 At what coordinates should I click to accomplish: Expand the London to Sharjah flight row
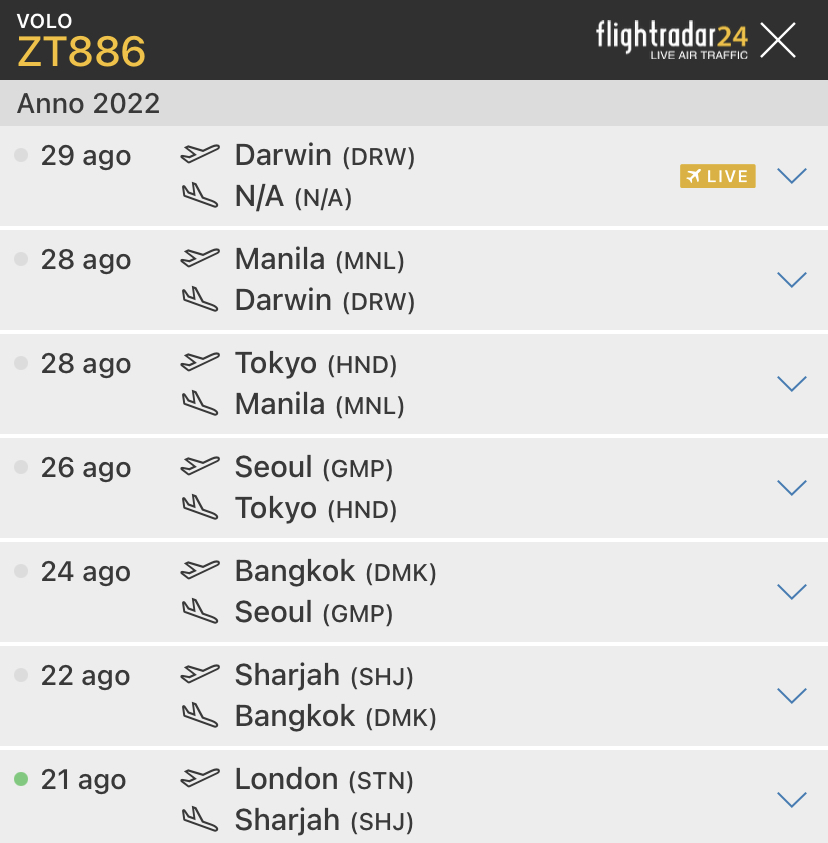point(791,800)
